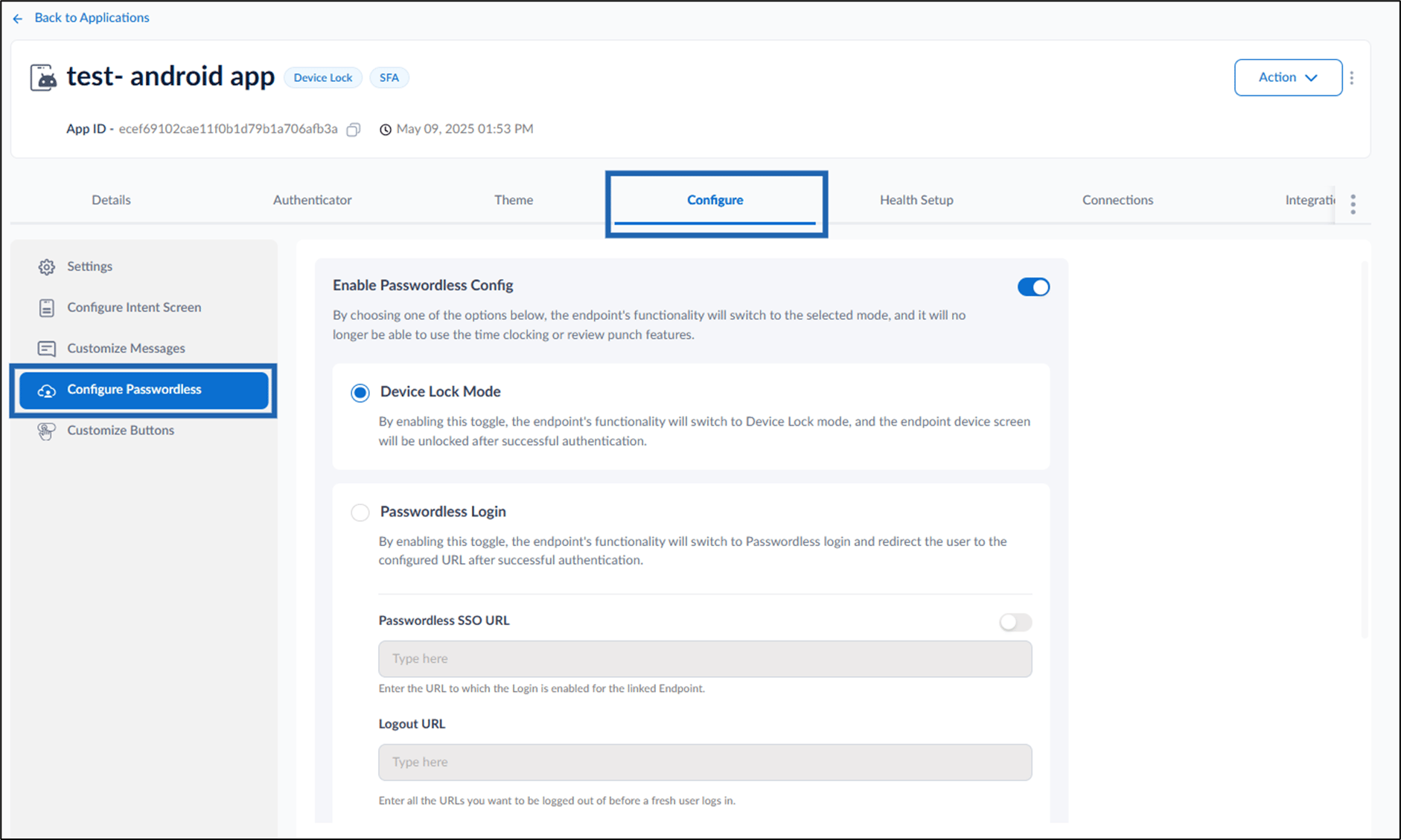Click the Passwordless SSO URL input field

click(705, 659)
